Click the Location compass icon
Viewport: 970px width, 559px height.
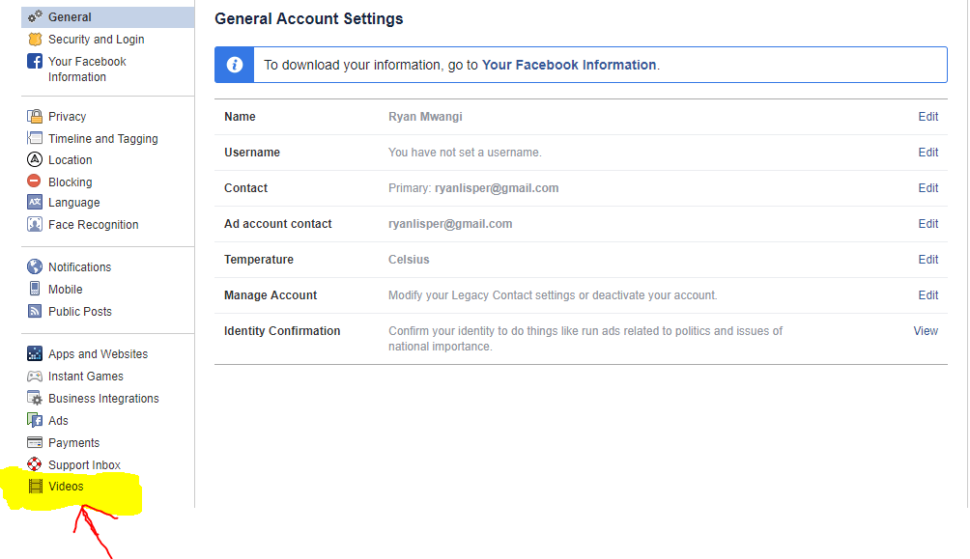click(x=35, y=160)
